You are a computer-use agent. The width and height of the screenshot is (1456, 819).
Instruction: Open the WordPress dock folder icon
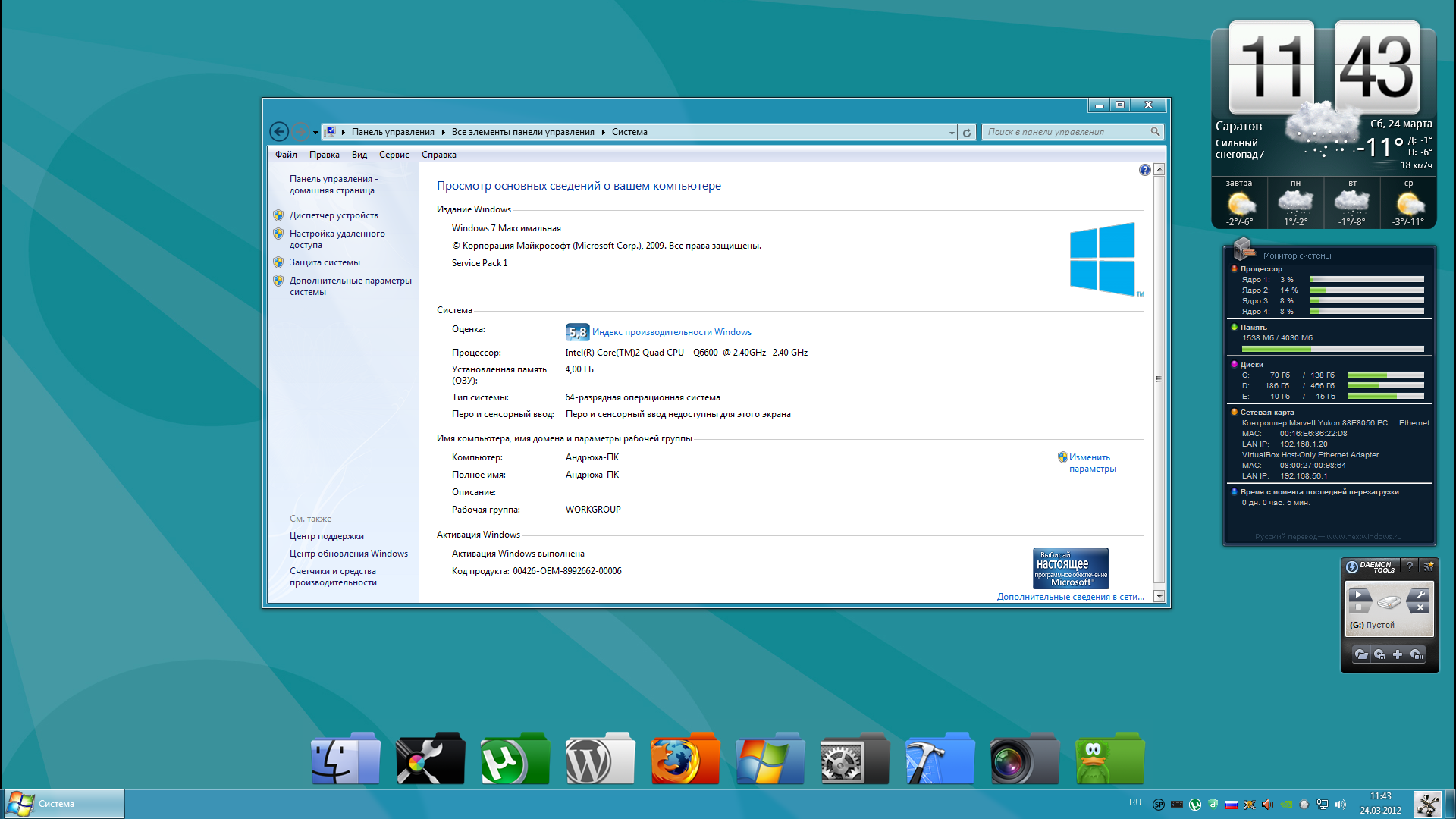(x=600, y=759)
